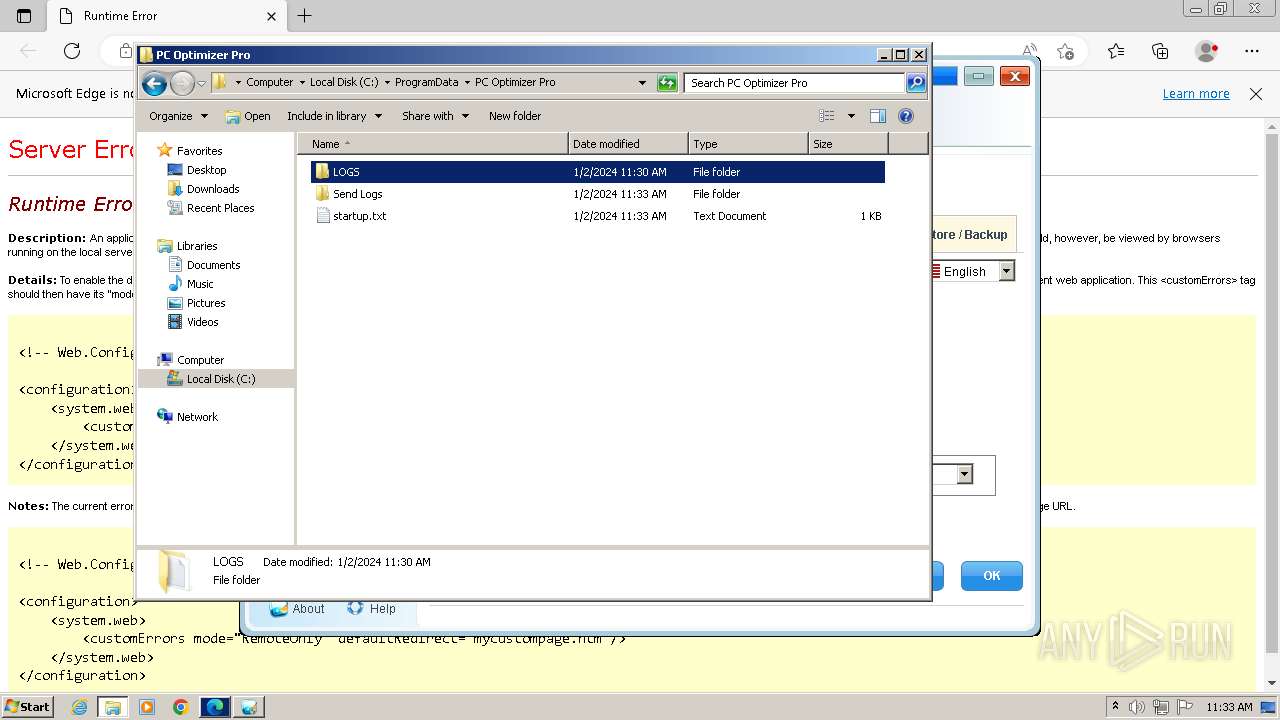Open the Edge profile icon

[1207, 51]
